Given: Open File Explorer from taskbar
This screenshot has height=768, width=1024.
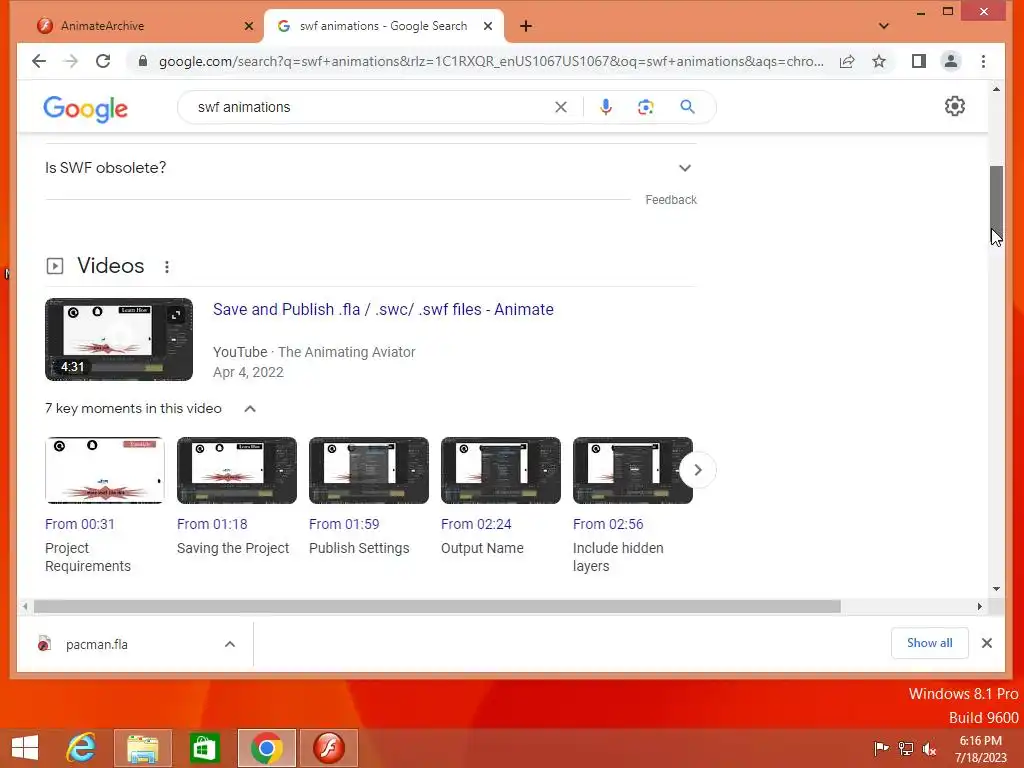Looking at the screenshot, I should tap(142, 748).
